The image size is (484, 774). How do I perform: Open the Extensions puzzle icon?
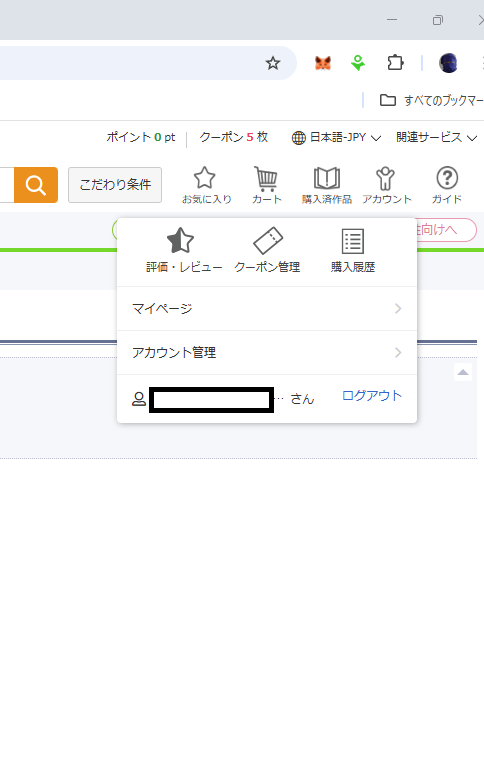(395, 63)
